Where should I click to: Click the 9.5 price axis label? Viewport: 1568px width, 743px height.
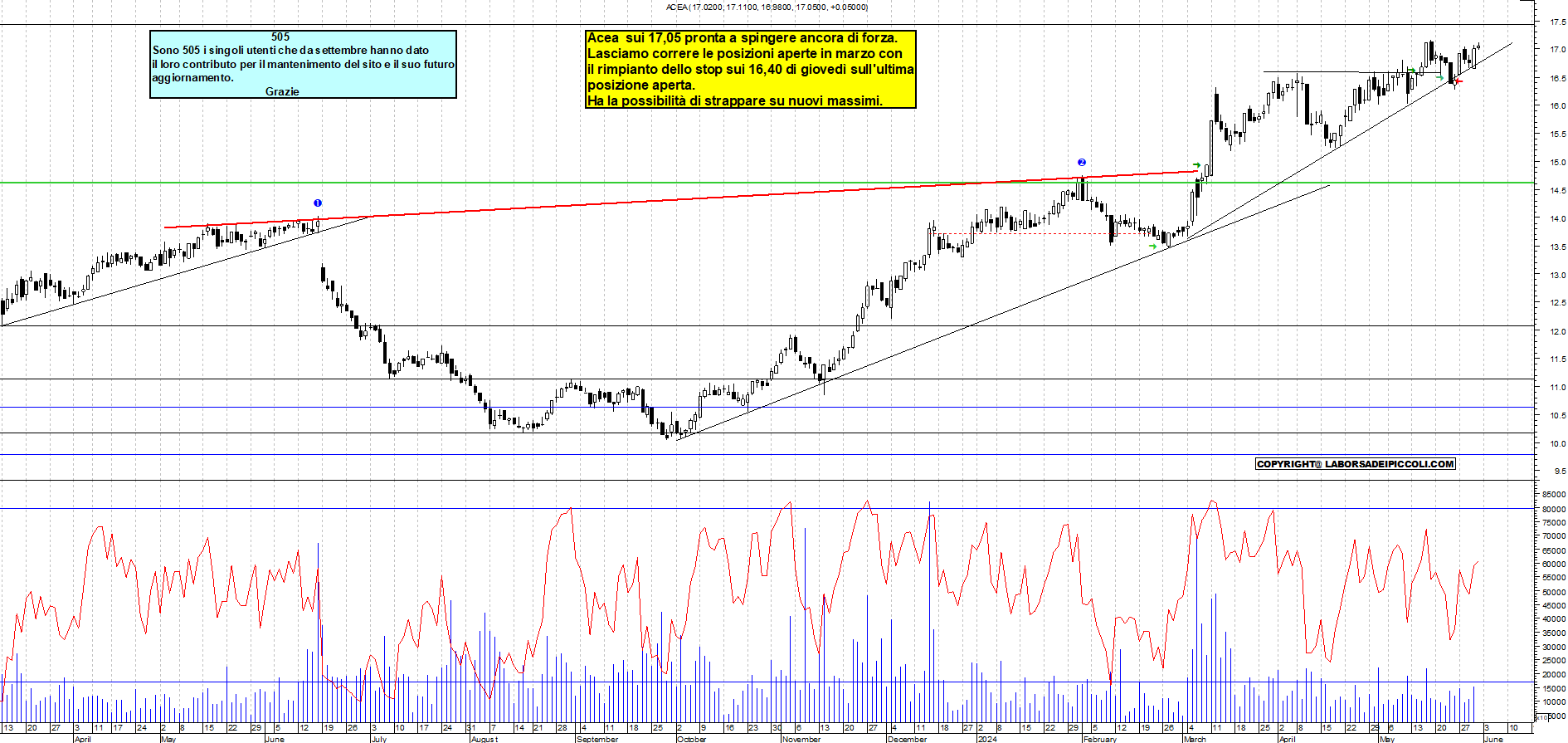(x=1561, y=472)
